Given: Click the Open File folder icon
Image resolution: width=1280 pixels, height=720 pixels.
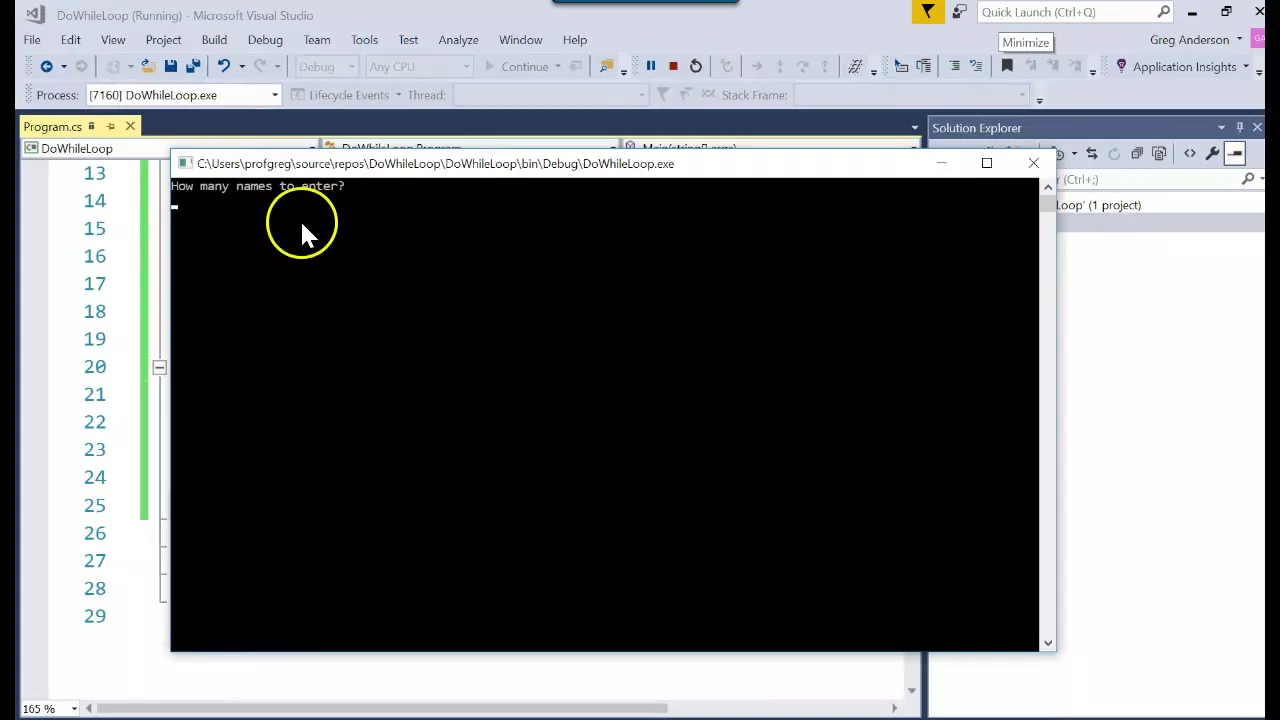Looking at the screenshot, I should point(147,67).
